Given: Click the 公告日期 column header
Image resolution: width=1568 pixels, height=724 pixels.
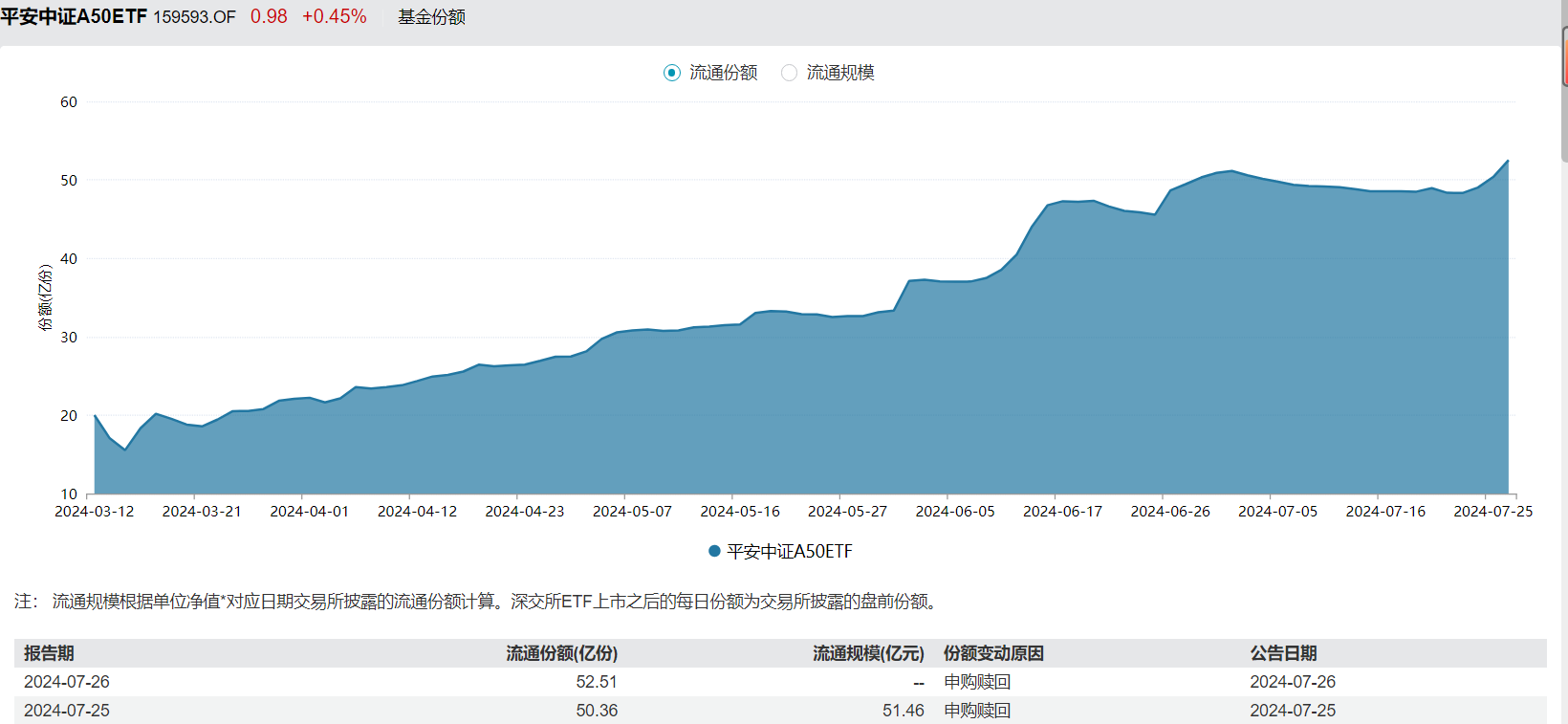Looking at the screenshot, I should pyautogui.click(x=1283, y=653).
